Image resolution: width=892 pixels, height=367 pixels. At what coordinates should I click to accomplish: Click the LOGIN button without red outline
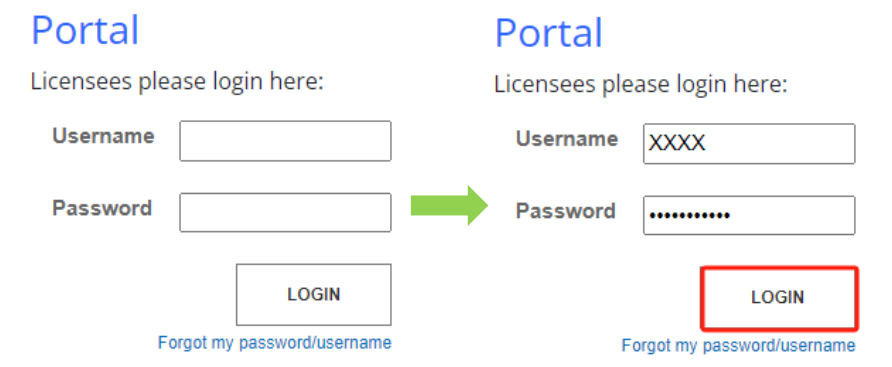click(x=314, y=294)
